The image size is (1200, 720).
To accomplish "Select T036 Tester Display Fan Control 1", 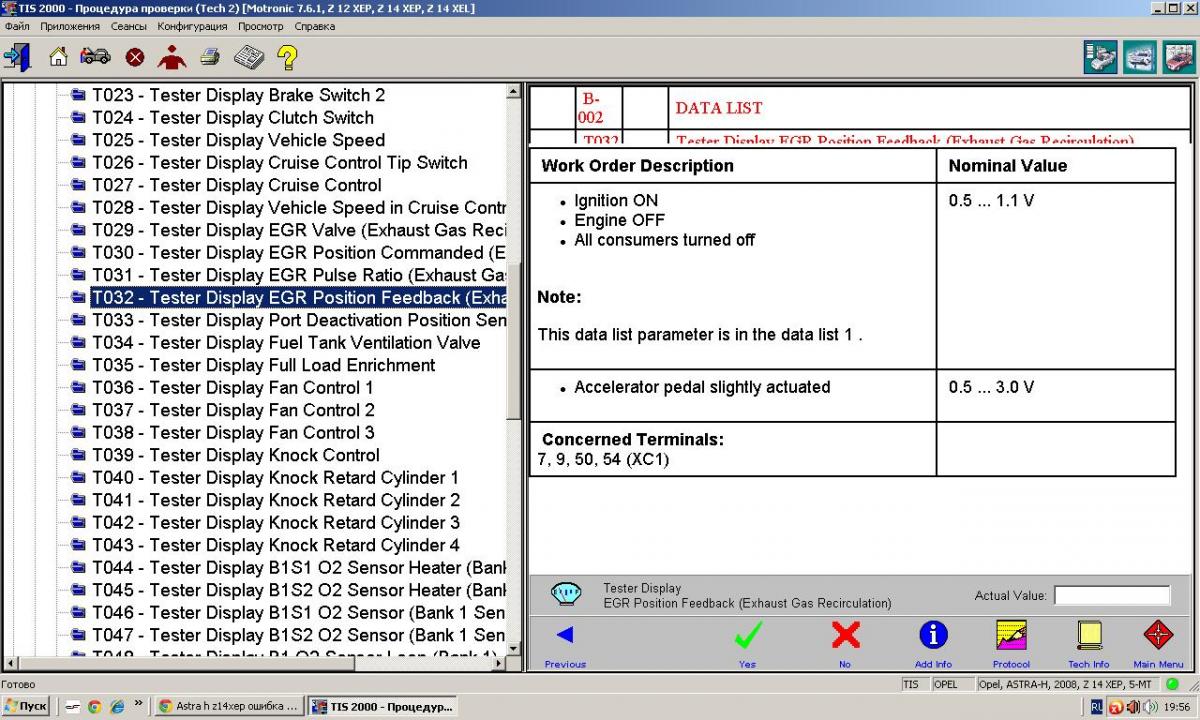I will 233,387.
